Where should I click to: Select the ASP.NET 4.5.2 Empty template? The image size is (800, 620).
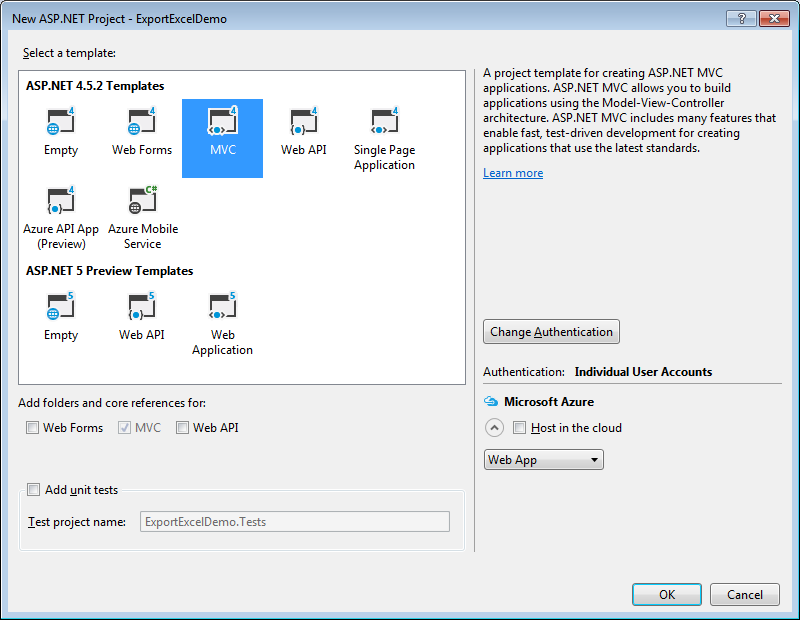61,133
